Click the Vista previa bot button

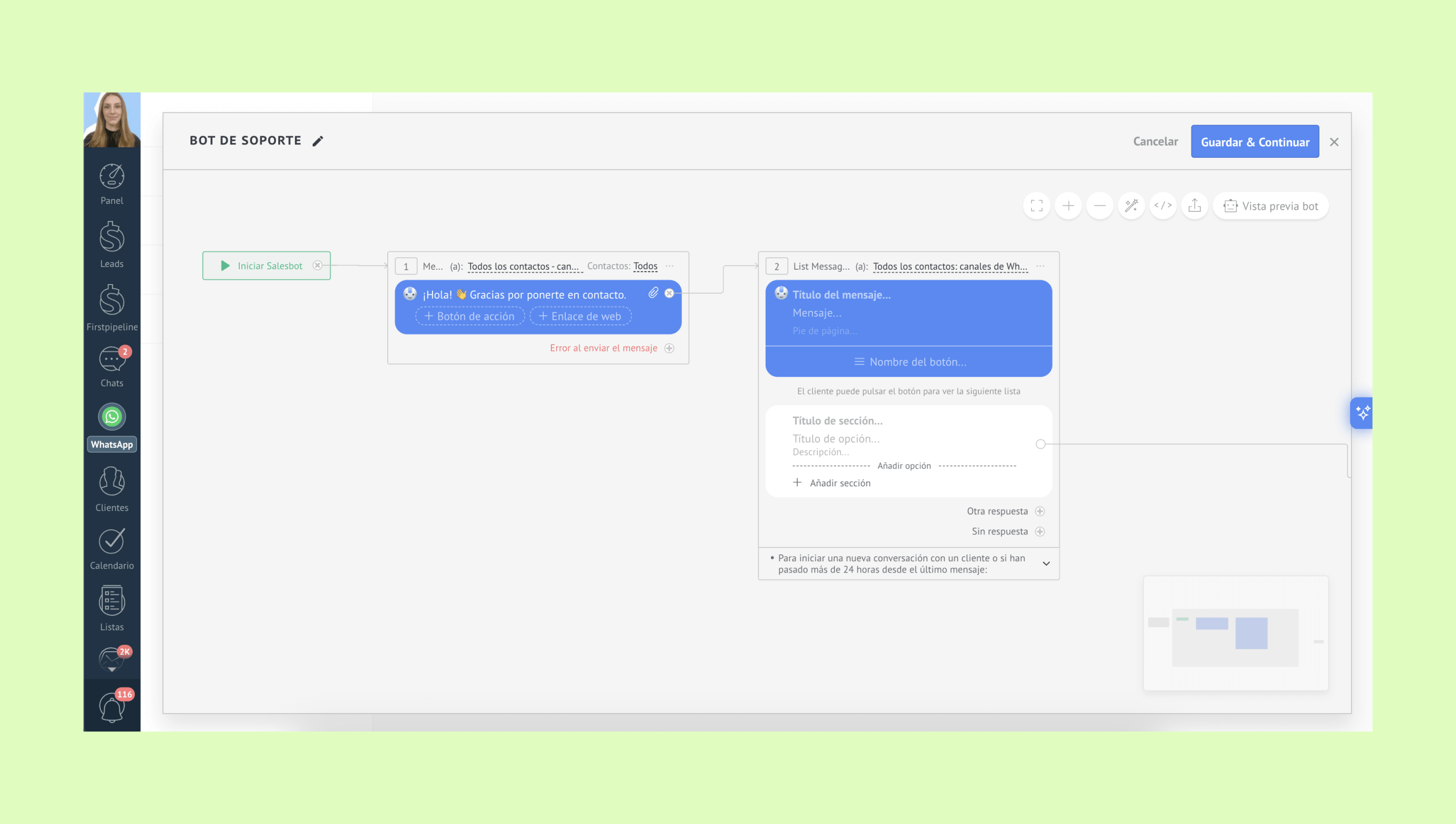click(x=1271, y=206)
